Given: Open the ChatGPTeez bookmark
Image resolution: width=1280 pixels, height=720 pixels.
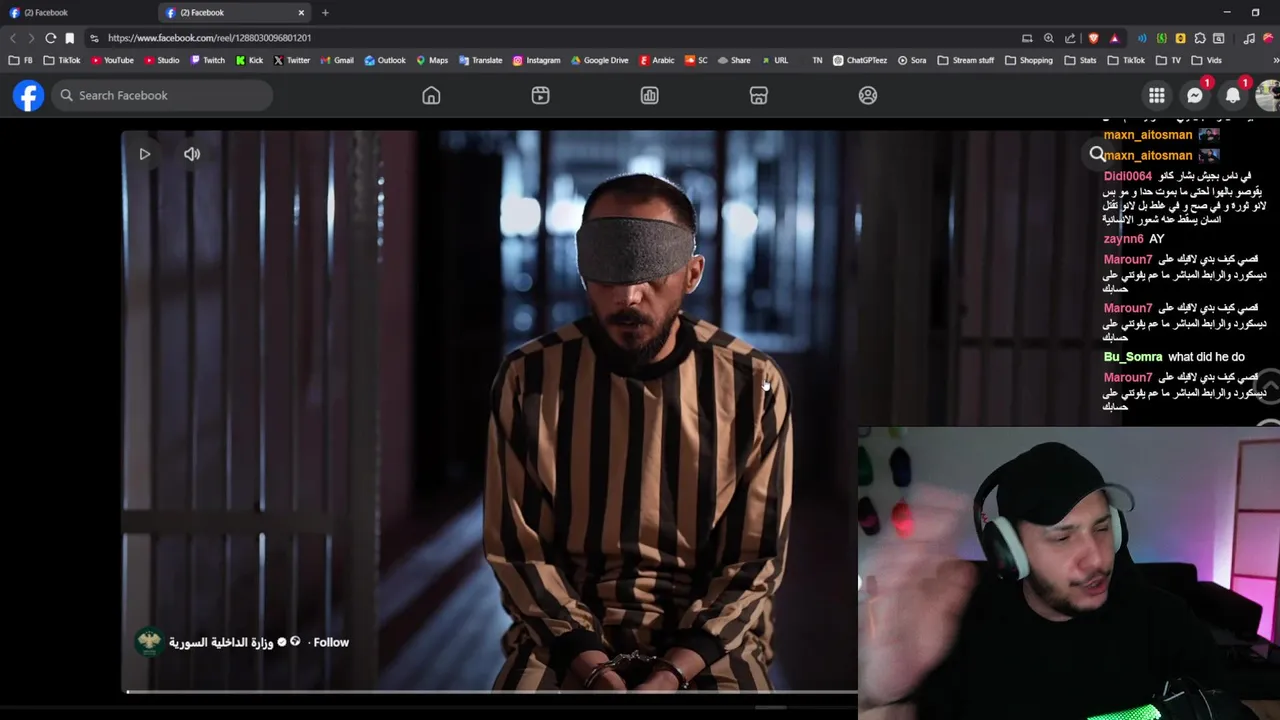Looking at the screenshot, I should pyautogui.click(x=860, y=60).
